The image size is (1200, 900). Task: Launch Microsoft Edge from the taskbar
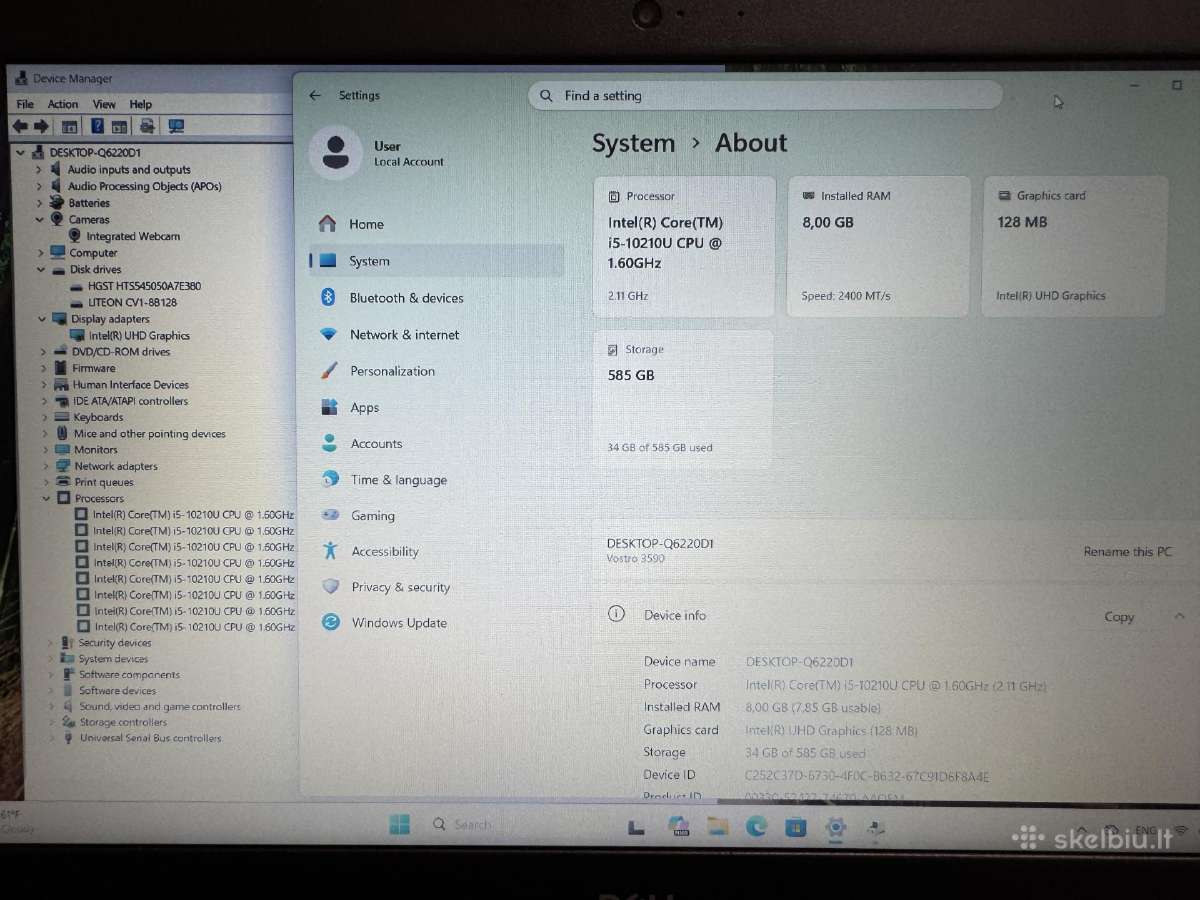click(756, 827)
